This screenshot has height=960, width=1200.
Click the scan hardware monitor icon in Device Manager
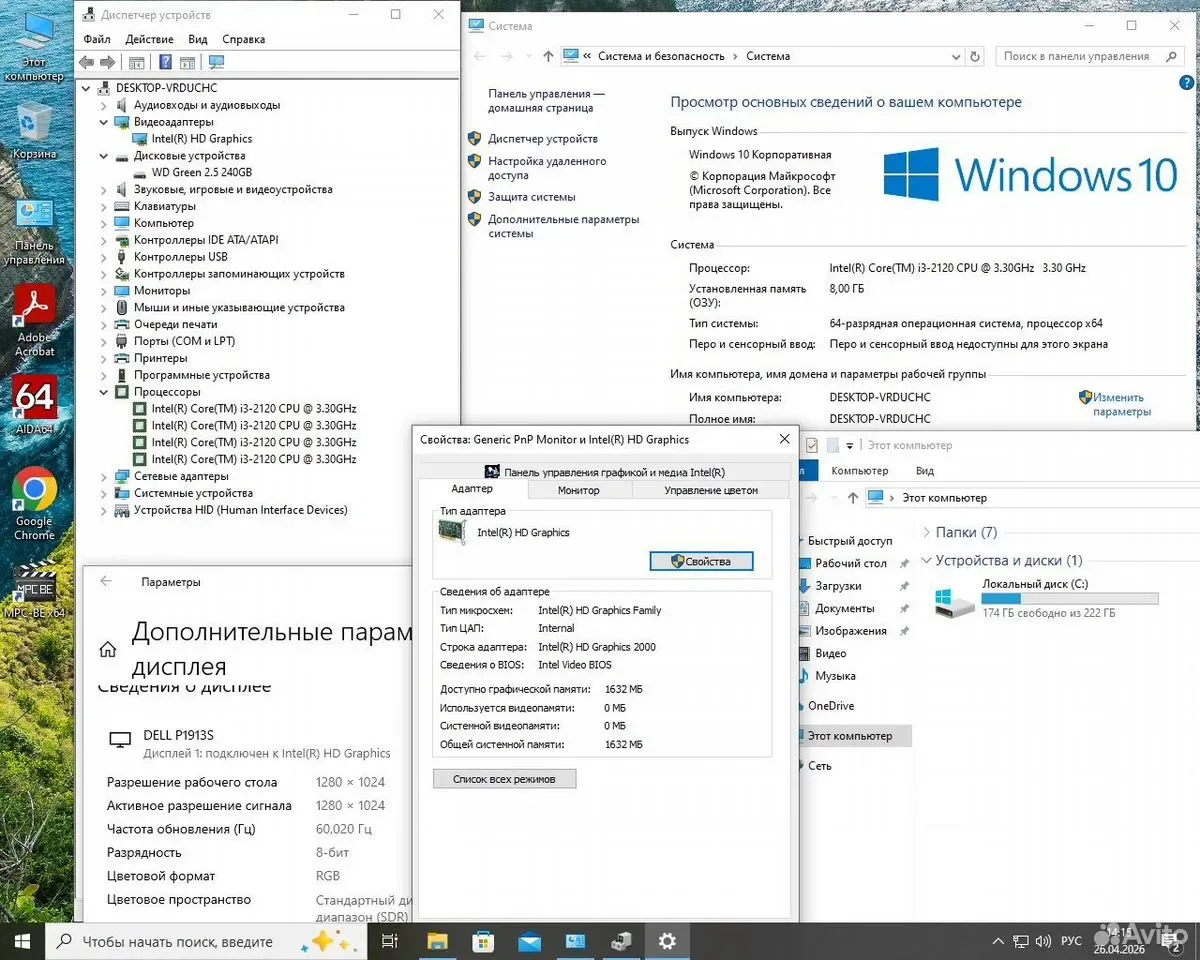pos(216,62)
